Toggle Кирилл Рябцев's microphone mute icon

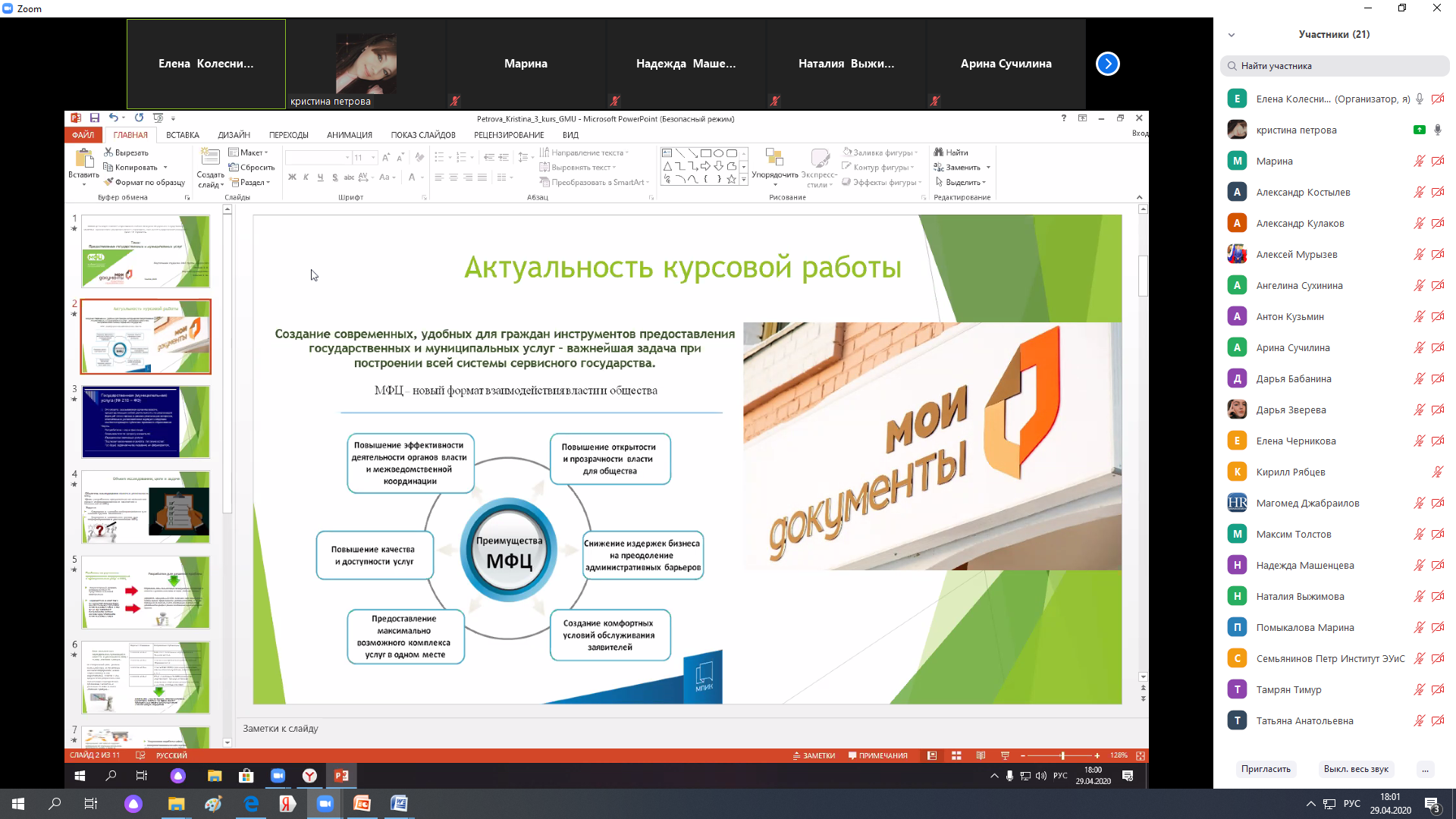point(1437,472)
